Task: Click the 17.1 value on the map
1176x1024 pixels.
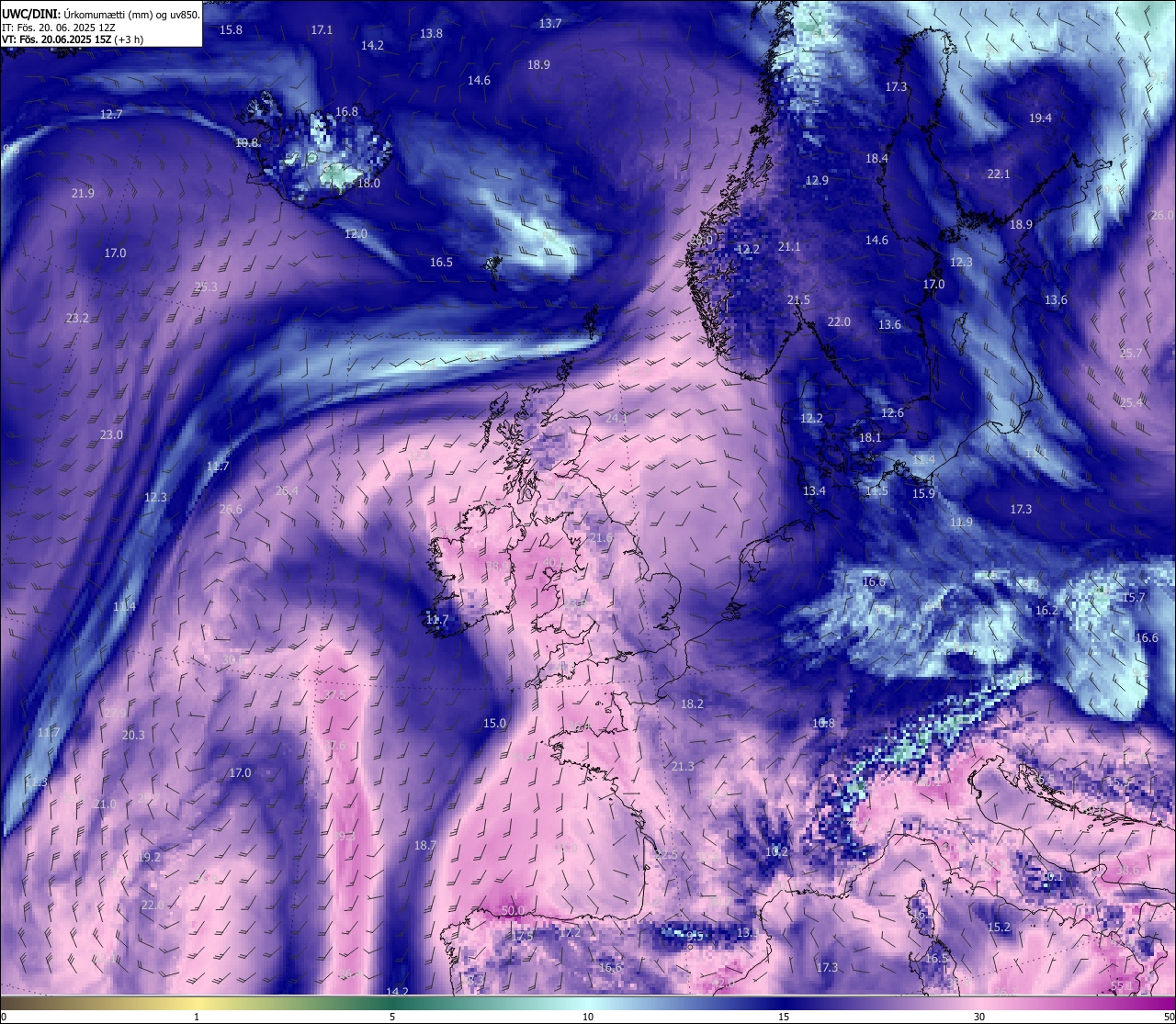Action: (322, 29)
